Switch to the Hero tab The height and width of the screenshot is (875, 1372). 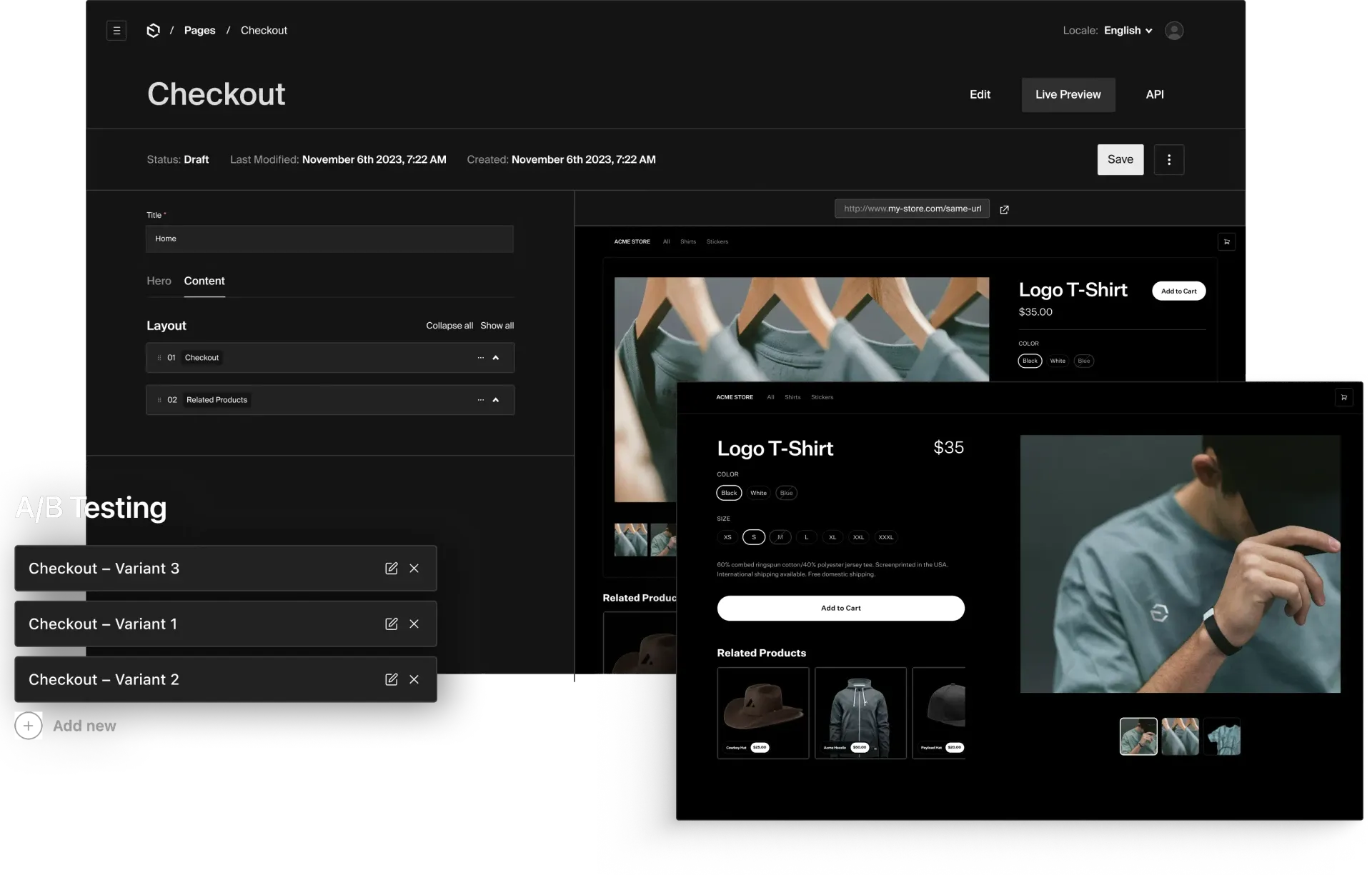pyautogui.click(x=159, y=281)
